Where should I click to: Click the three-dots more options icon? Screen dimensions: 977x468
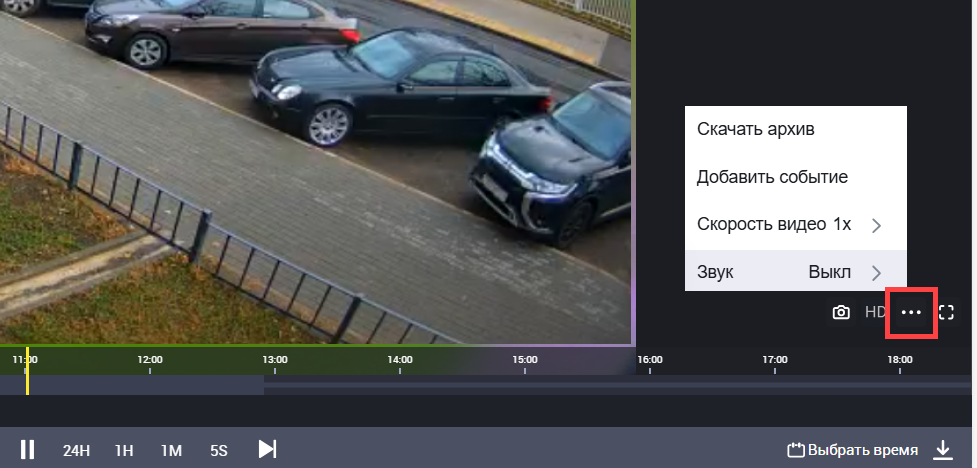pyautogui.click(x=910, y=313)
